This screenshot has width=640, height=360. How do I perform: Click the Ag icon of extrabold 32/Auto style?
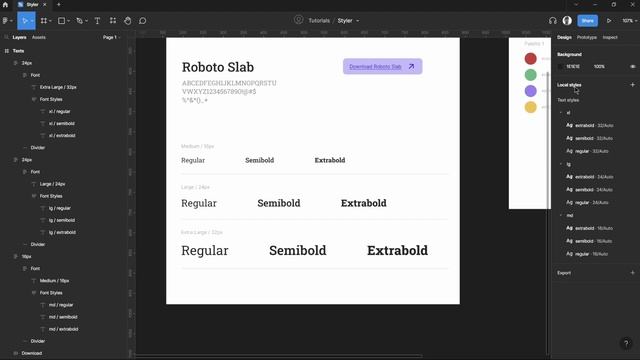[x=569, y=125]
